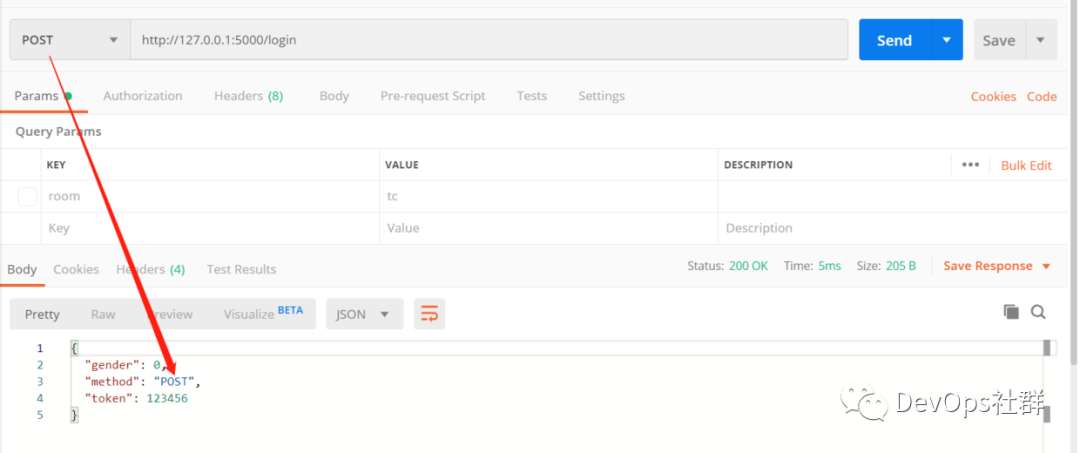Select the response Body tab
Viewport: 1080px width, 453px height.
click(x=22, y=269)
